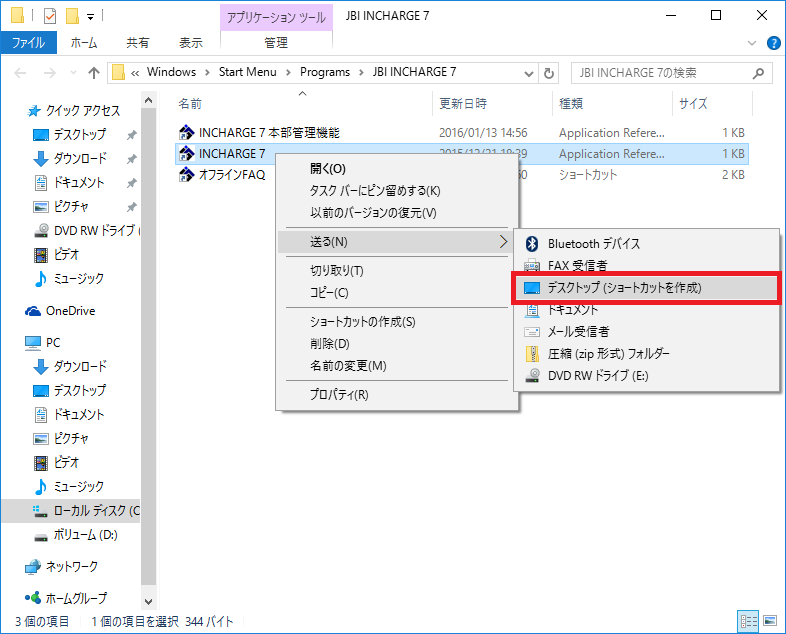Click the Start Menu breadcrumb segment
786x634 pixels.
click(248, 72)
